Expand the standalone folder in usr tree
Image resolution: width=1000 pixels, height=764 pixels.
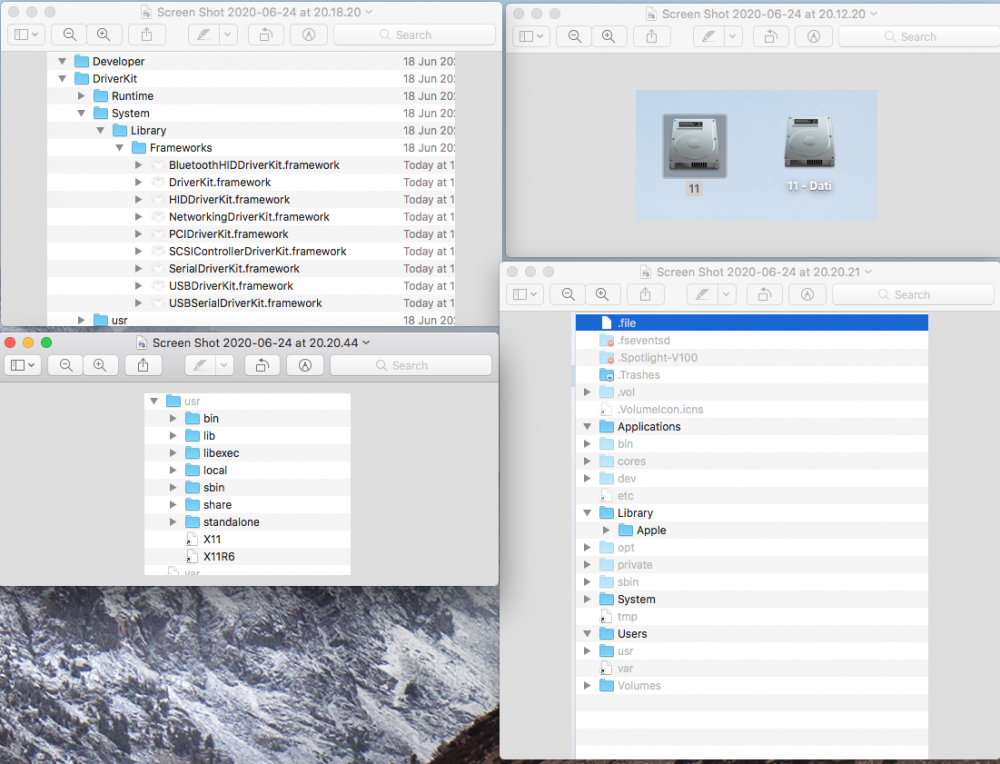(173, 522)
